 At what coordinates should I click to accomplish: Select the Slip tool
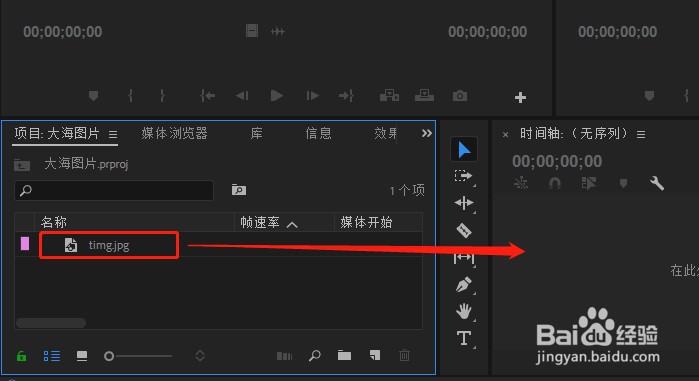click(x=464, y=258)
